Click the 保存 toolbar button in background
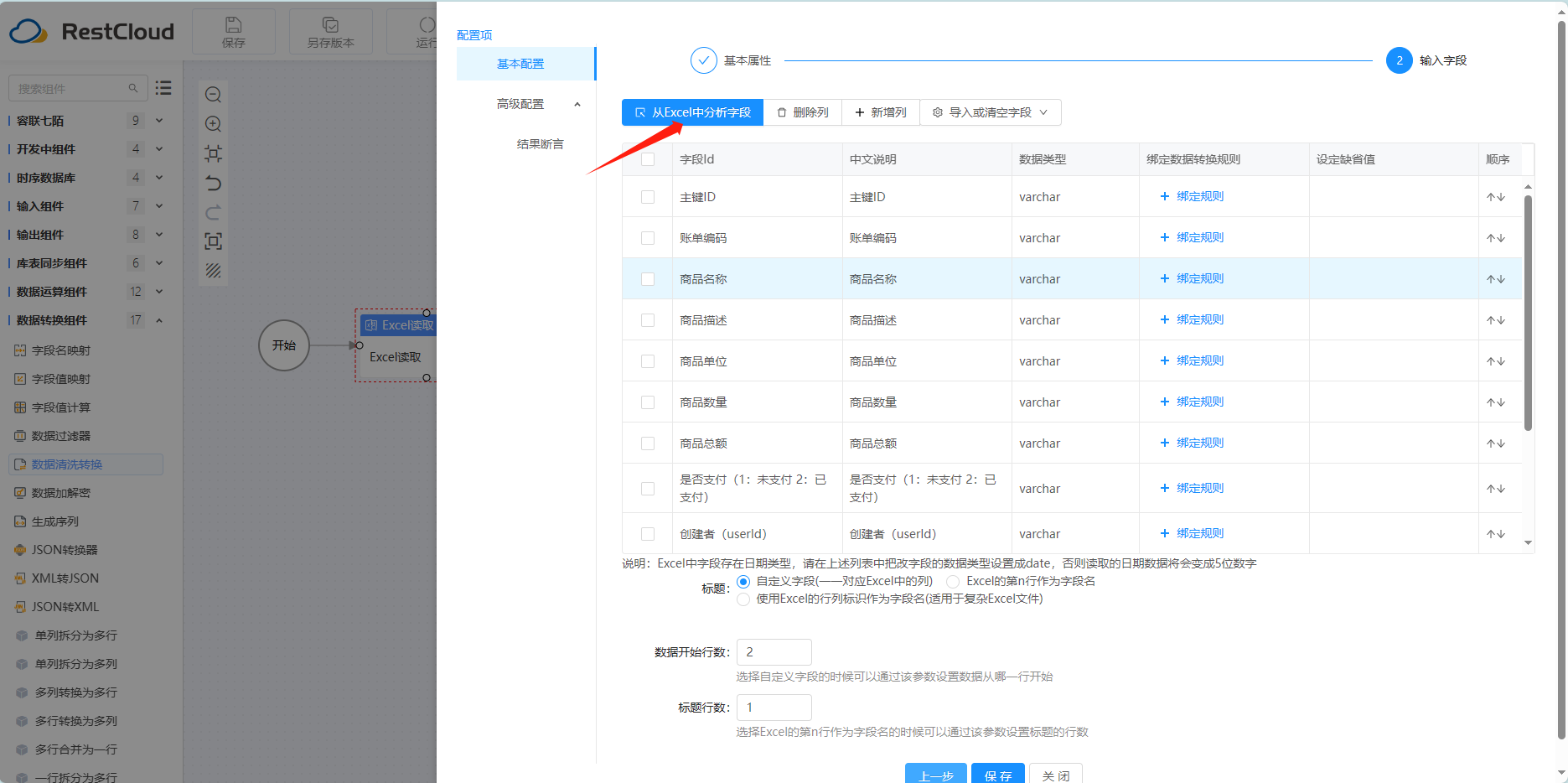 (x=234, y=32)
